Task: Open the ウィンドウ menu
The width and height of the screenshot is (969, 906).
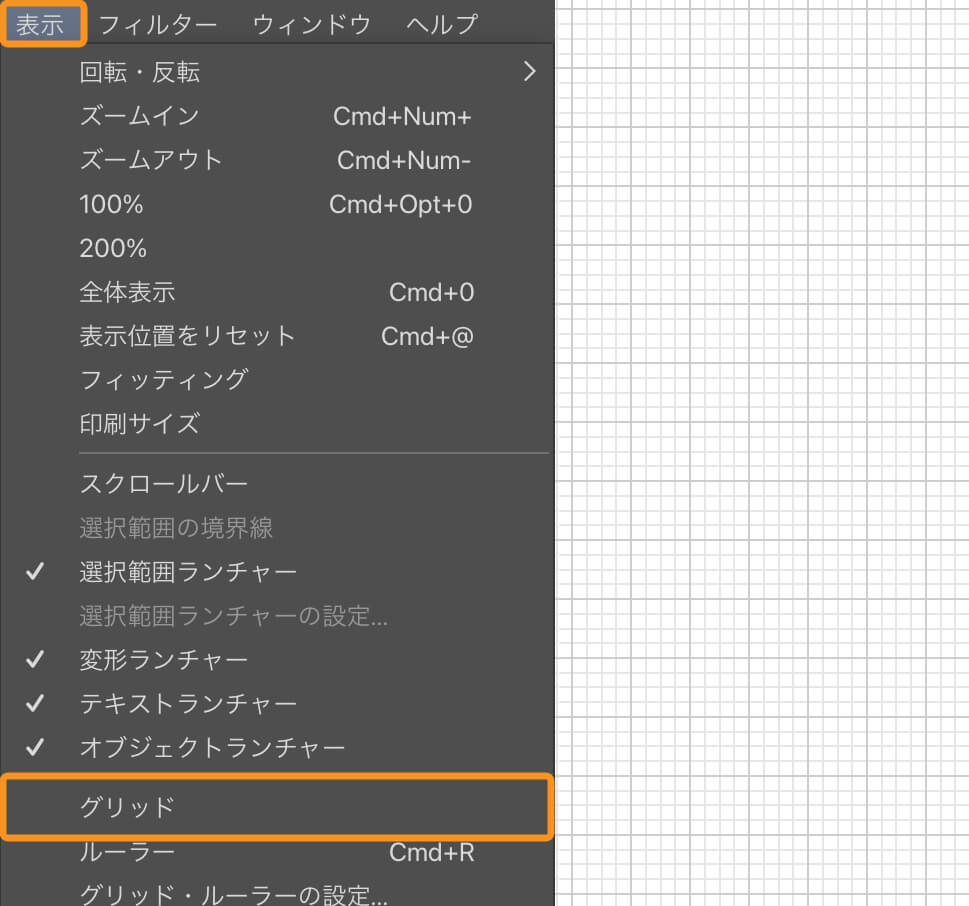Action: pos(310,23)
